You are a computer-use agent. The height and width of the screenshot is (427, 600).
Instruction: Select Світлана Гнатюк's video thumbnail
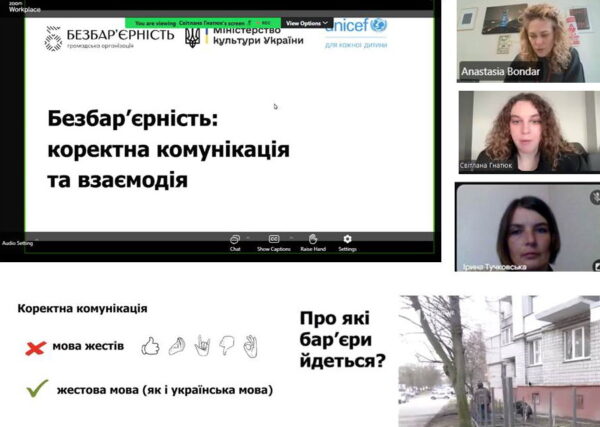point(529,132)
